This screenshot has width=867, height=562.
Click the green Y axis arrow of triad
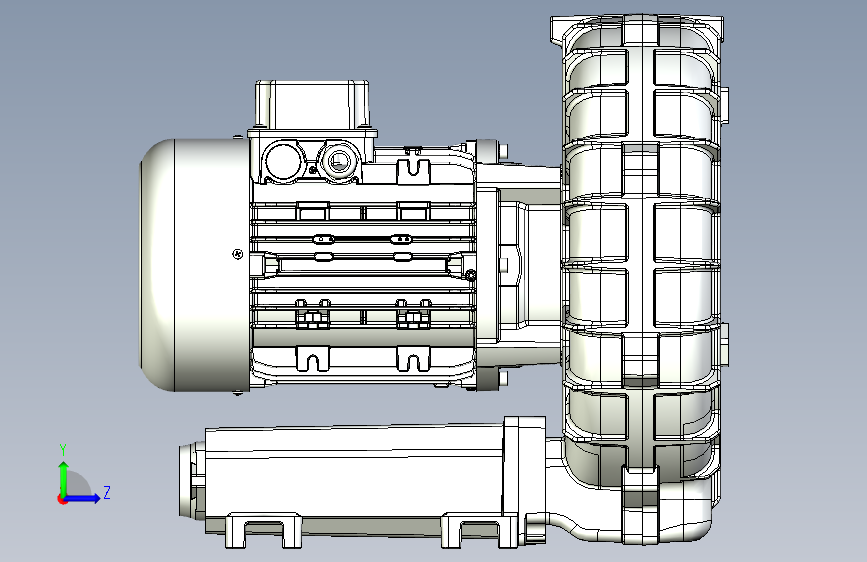coord(64,477)
